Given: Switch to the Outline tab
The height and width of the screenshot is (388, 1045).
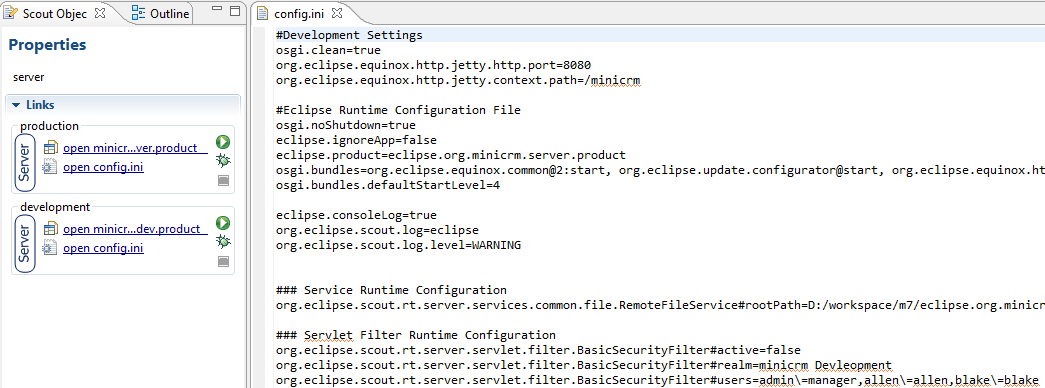Looking at the screenshot, I should [x=161, y=13].
